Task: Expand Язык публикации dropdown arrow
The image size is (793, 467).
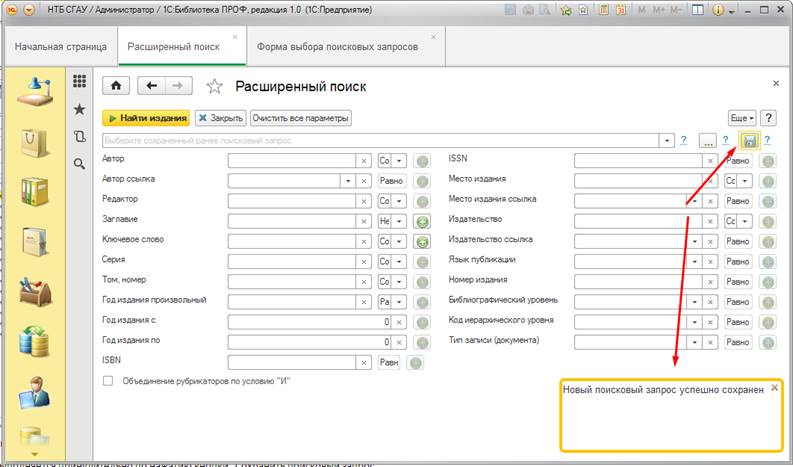Action: point(694,261)
